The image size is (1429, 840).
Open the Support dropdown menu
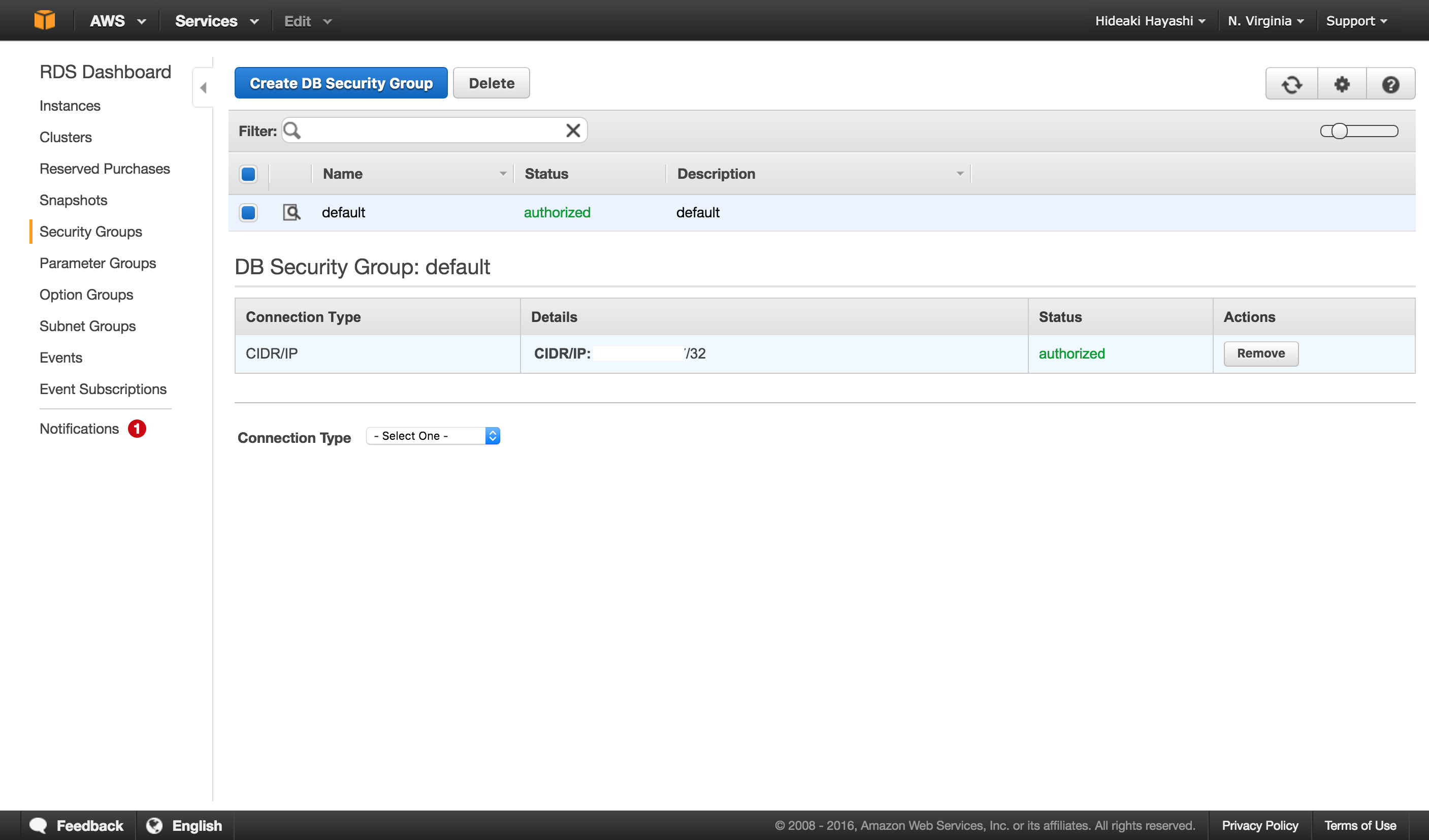coord(1356,21)
